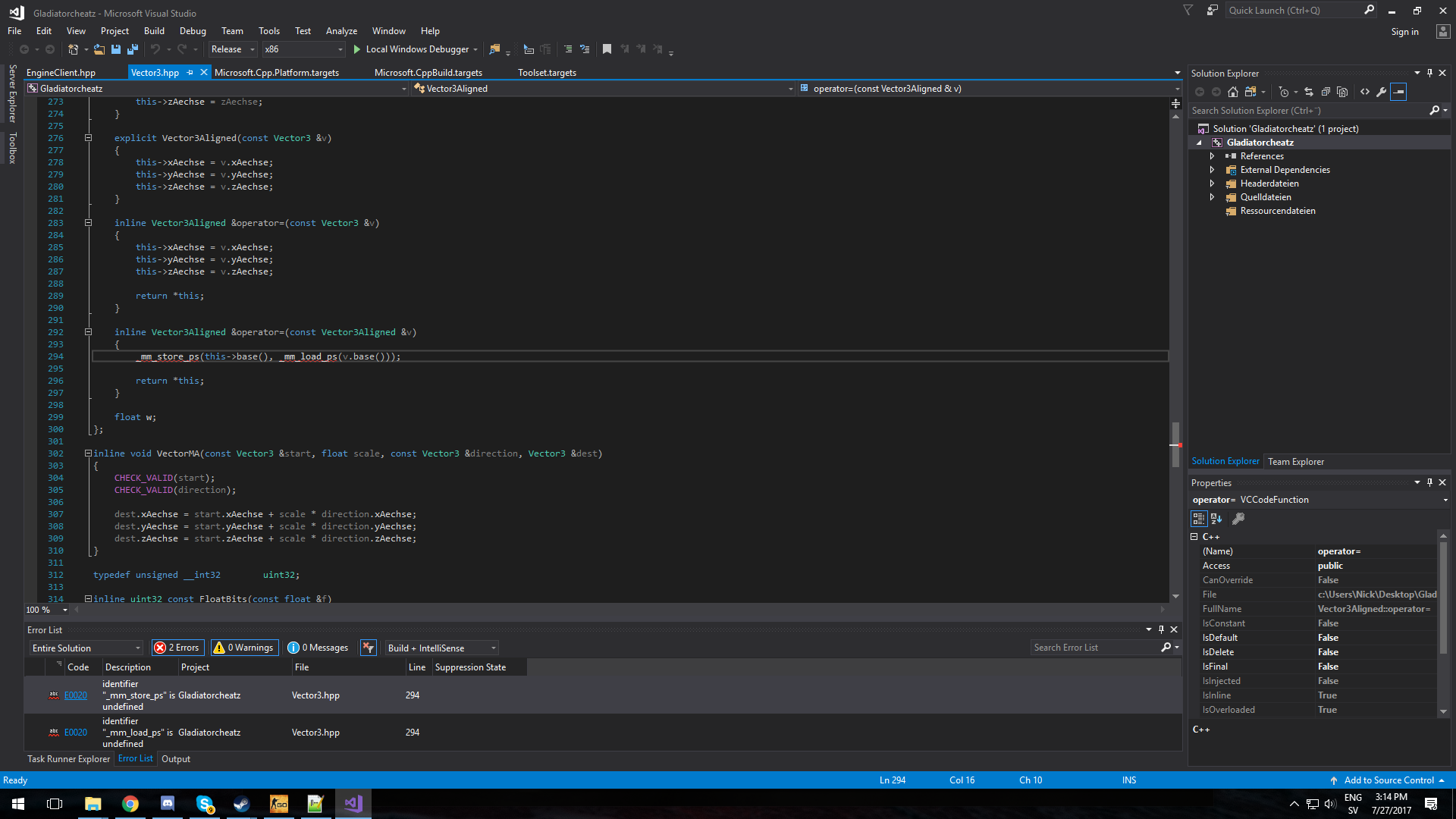The height and width of the screenshot is (819, 1456).
Task: Click the Home icon in Solution Explorer
Action: 1233,92
